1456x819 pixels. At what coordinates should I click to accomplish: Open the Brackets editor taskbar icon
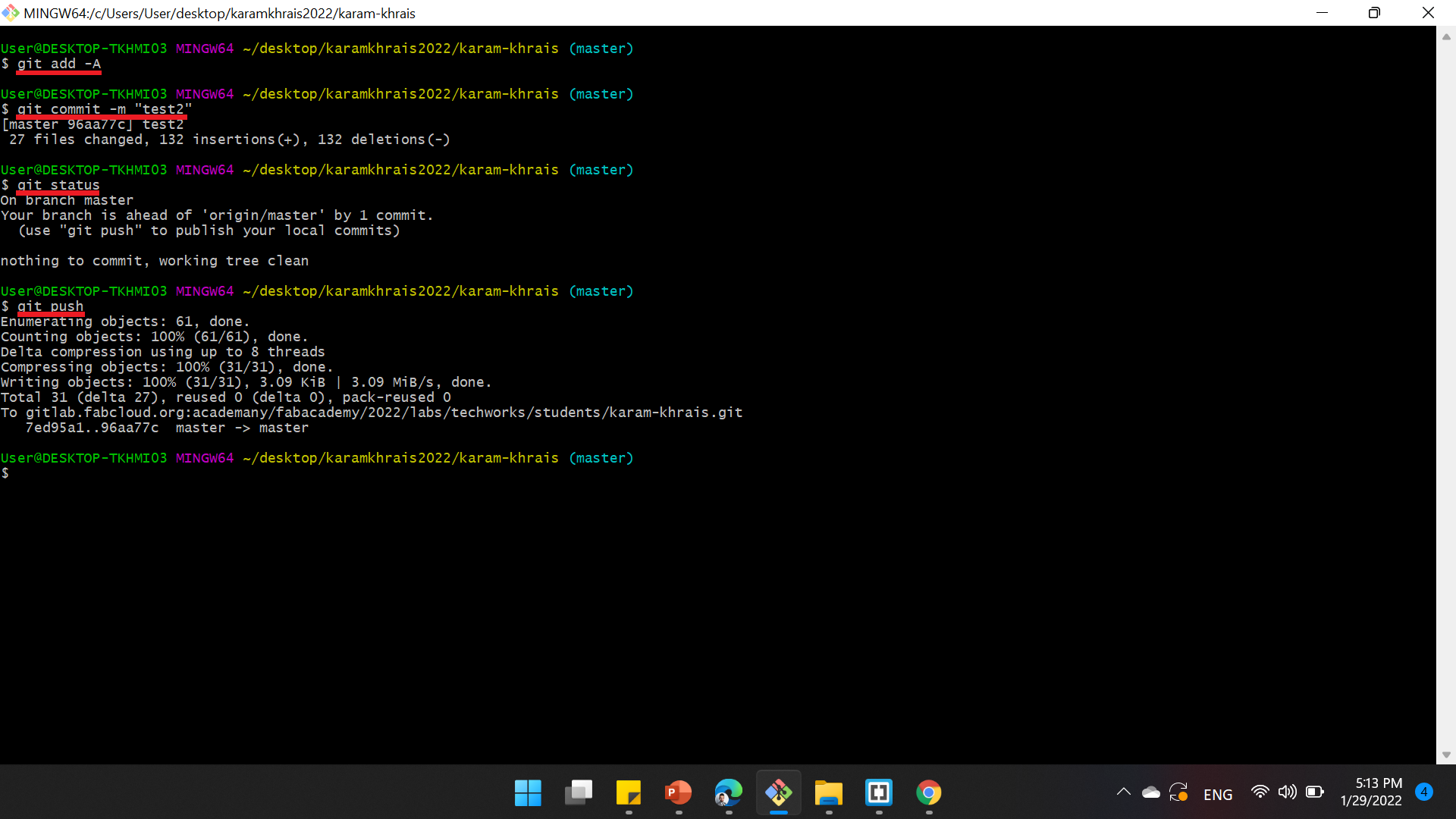tap(879, 793)
